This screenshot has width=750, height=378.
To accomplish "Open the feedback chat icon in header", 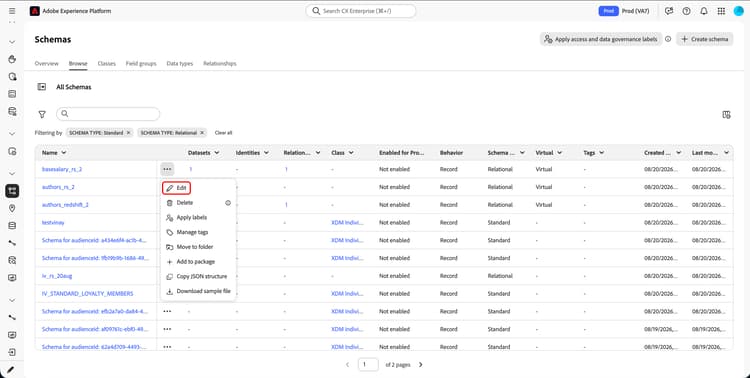I will (x=669, y=11).
